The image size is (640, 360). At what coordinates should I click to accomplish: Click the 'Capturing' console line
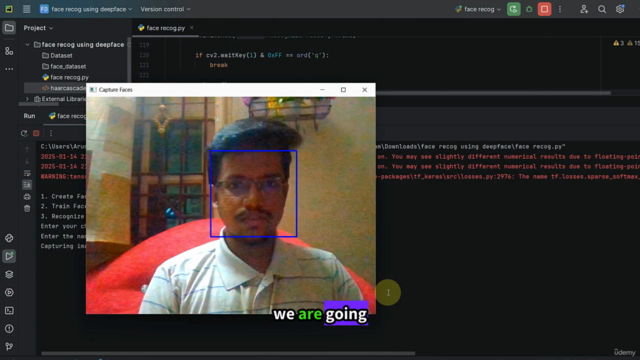(x=63, y=246)
